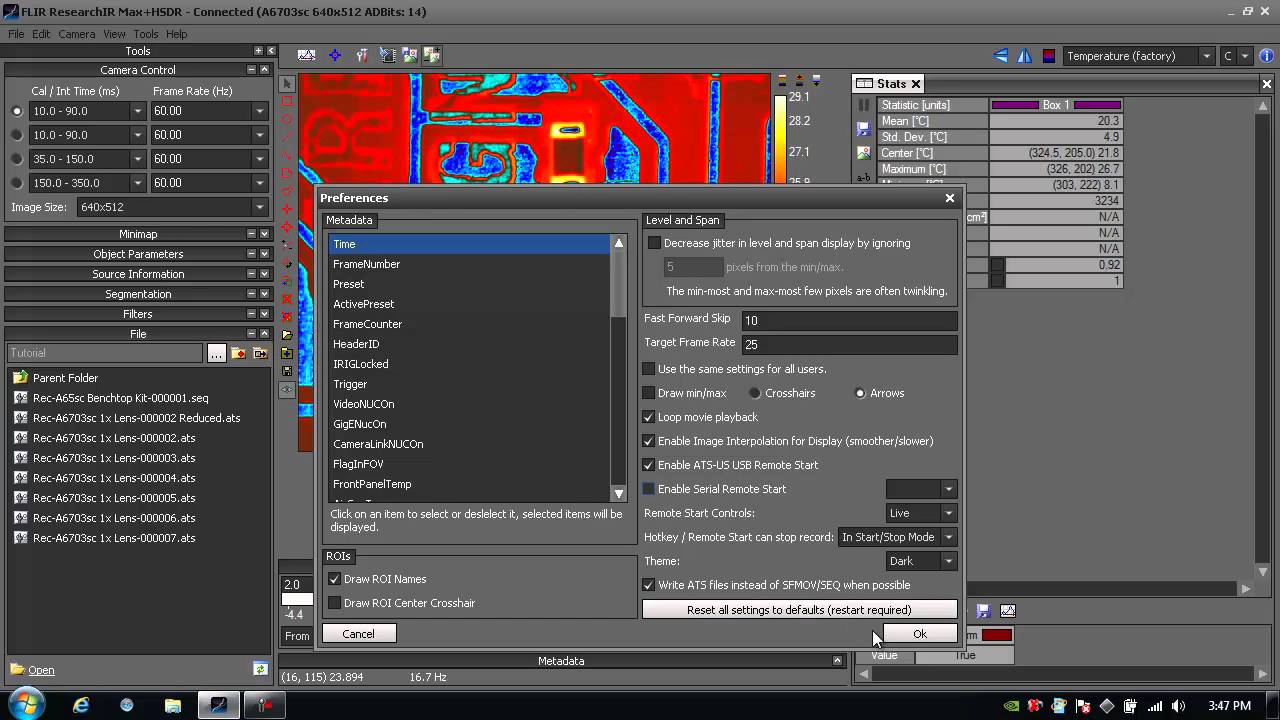Click the Open link in File panel
The image size is (1280, 720).
point(41,670)
